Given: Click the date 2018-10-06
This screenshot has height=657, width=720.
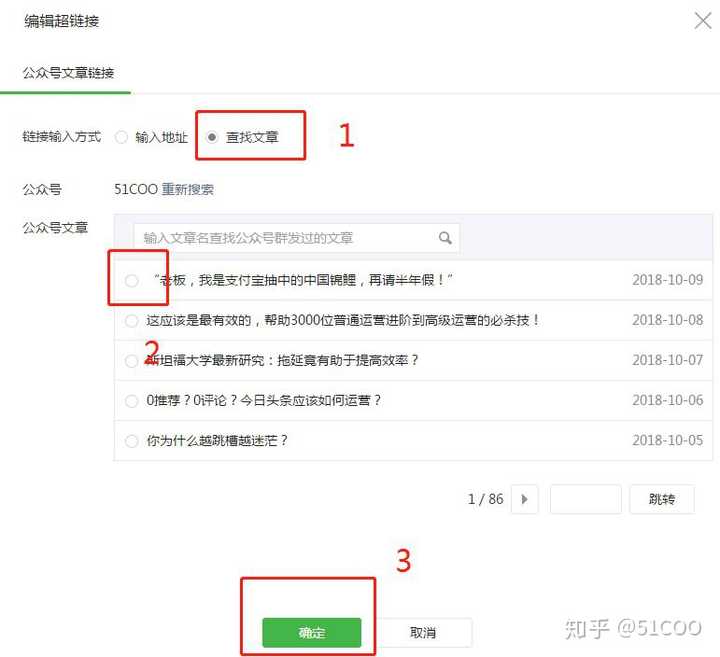Looking at the screenshot, I should (x=667, y=400).
